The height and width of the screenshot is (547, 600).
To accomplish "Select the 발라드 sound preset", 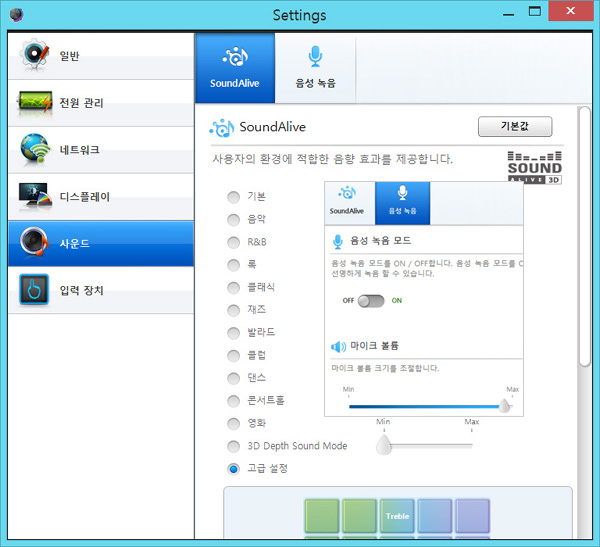I will (233, 333).
